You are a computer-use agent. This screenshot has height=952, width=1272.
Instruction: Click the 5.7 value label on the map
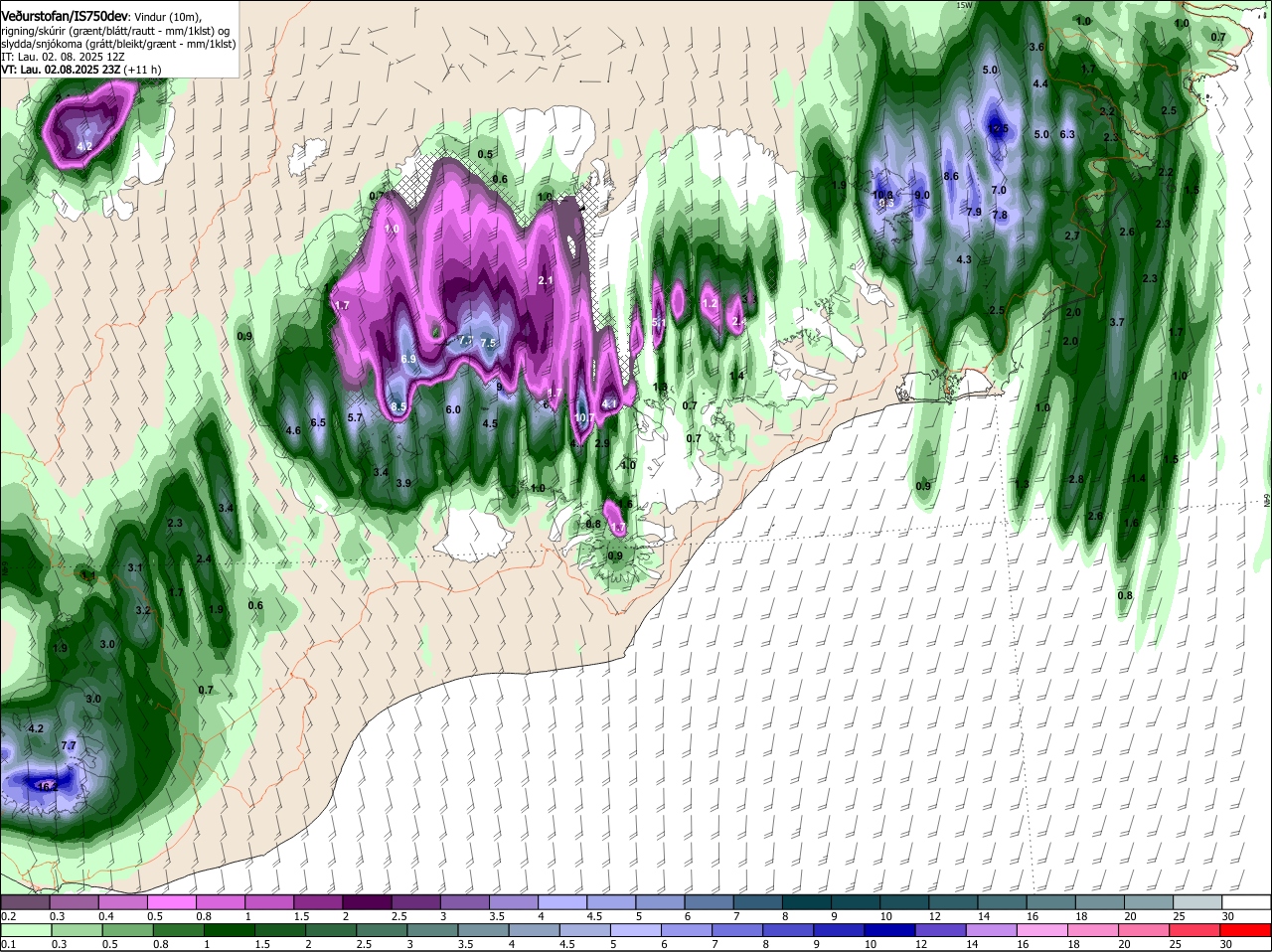pos(355,417)
